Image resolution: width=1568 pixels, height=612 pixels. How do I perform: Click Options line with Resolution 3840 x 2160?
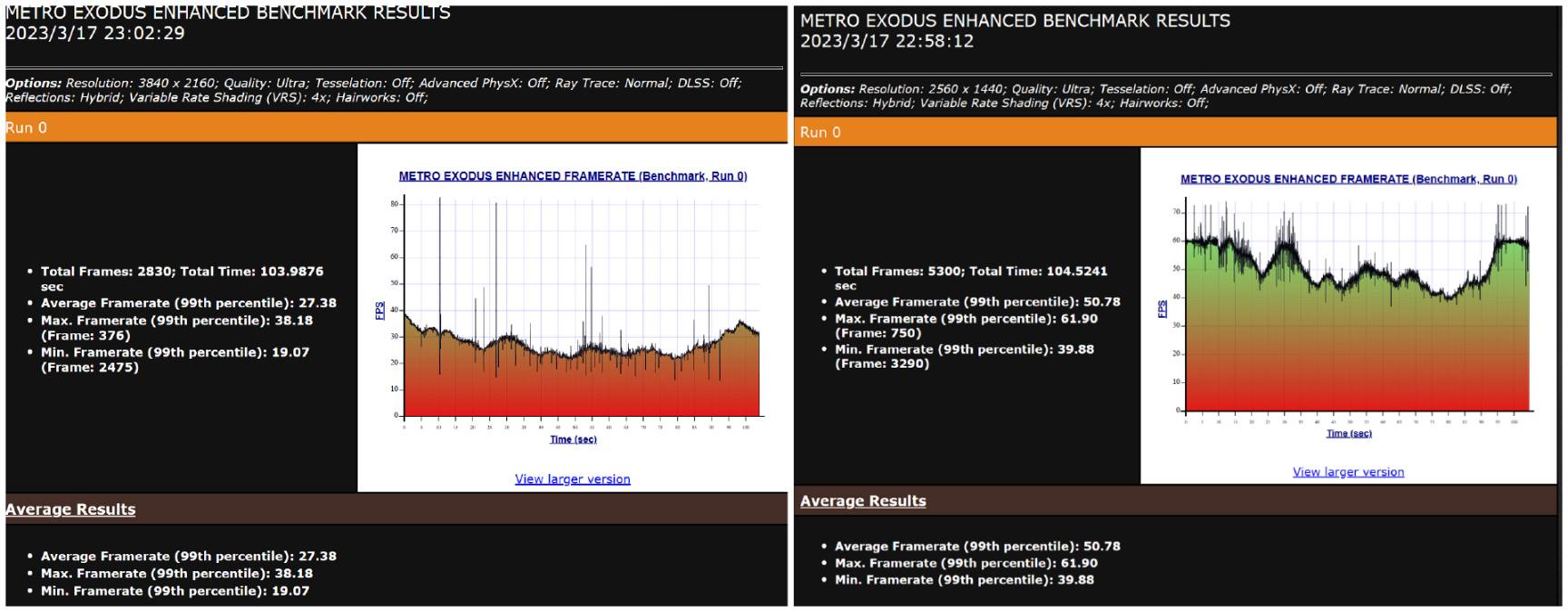coord(374,90)
